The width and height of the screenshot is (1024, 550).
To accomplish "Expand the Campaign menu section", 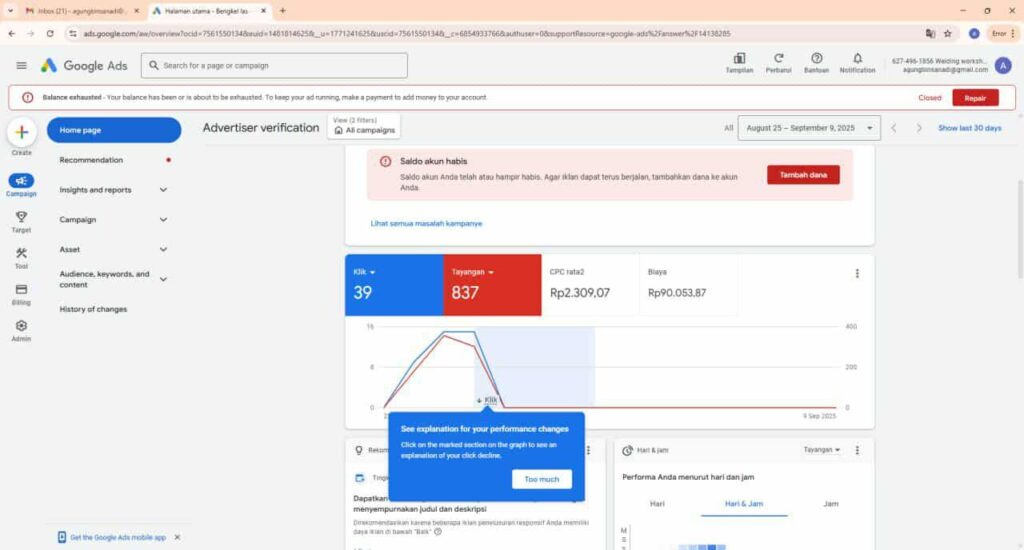I will click(163, 220).
